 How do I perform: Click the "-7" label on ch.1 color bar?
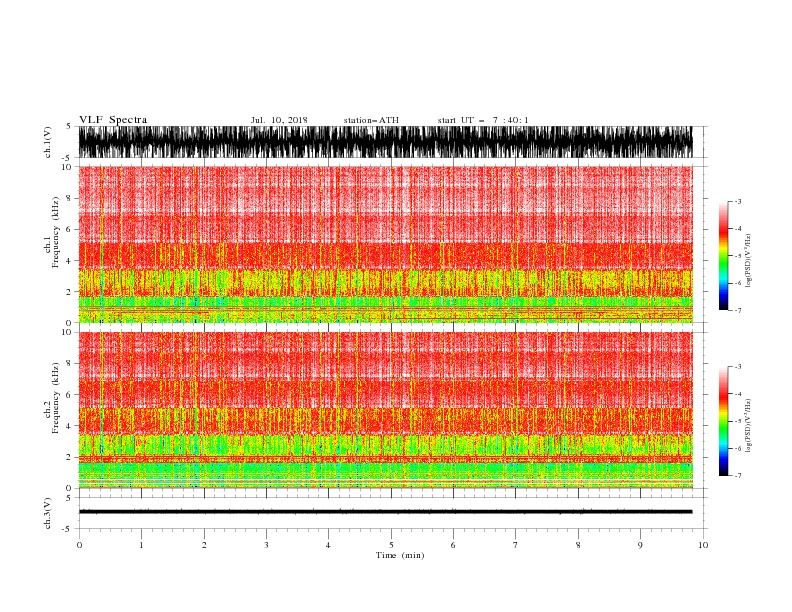click(x=737, y=310)
